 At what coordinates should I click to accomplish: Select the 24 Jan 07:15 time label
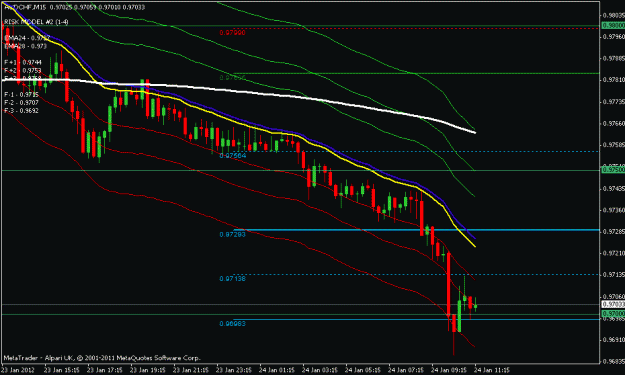[x=405, y=370]
